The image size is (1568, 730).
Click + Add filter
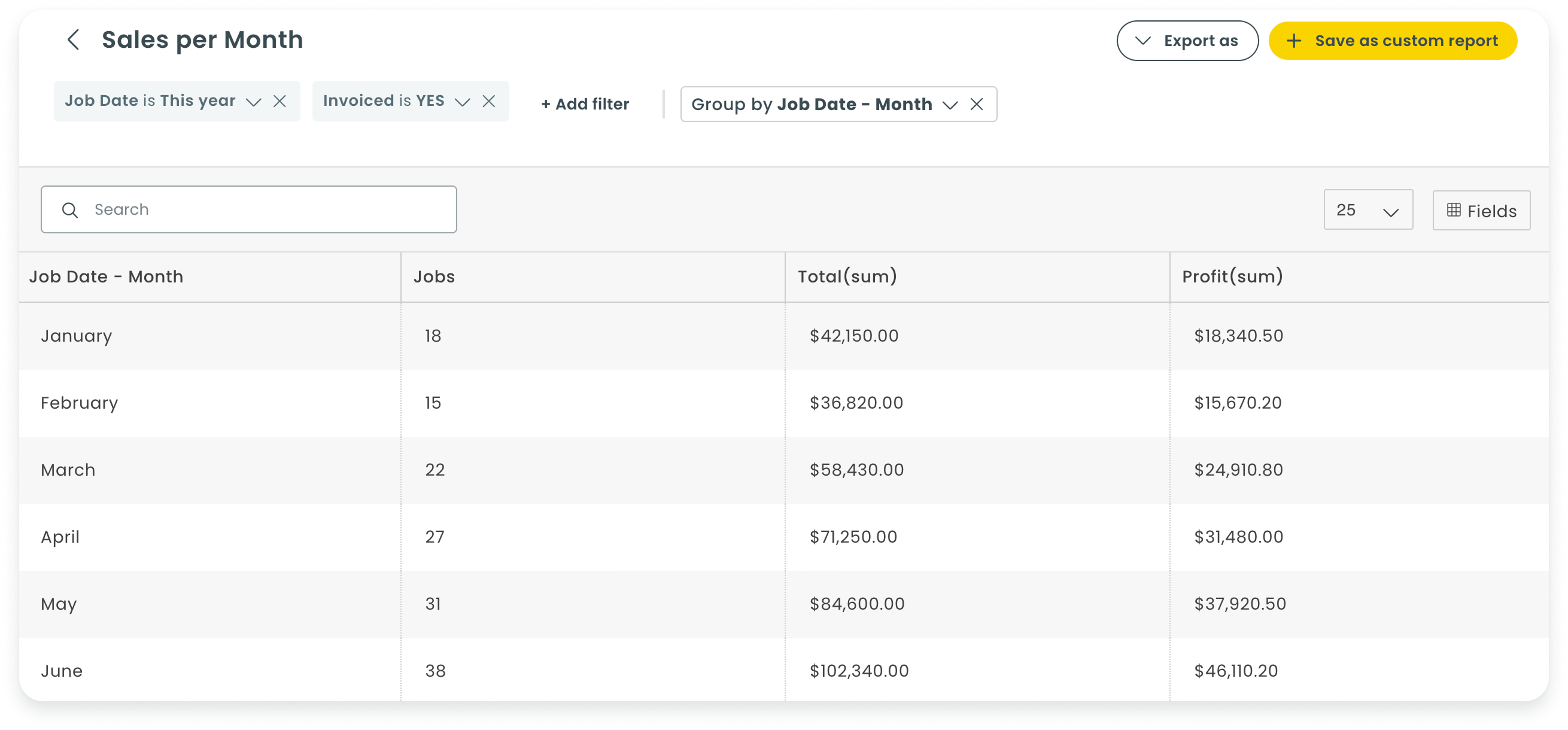[585, 104]
